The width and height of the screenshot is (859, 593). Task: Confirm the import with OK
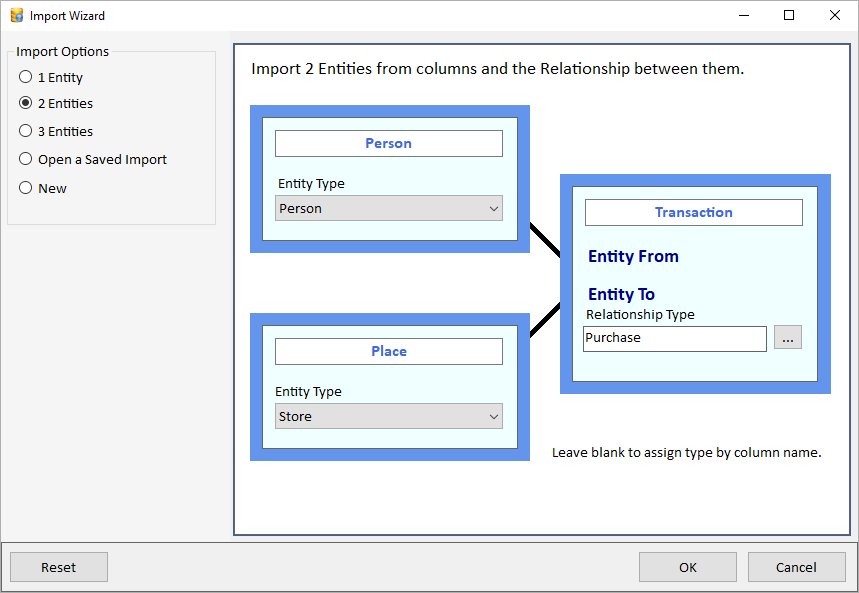click(x=687, y=566)
